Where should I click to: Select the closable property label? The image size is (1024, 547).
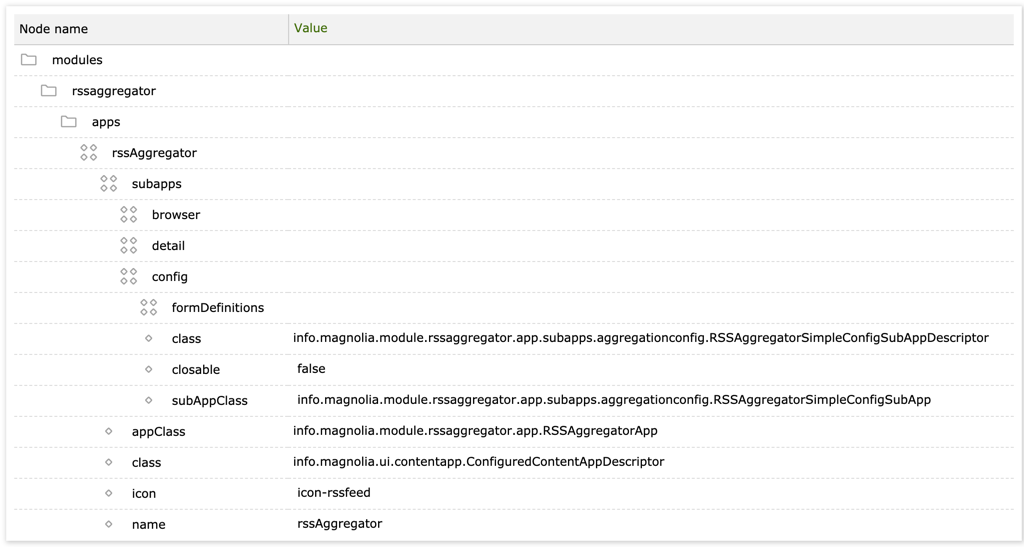pyautogui.click(x=196, y=369)
